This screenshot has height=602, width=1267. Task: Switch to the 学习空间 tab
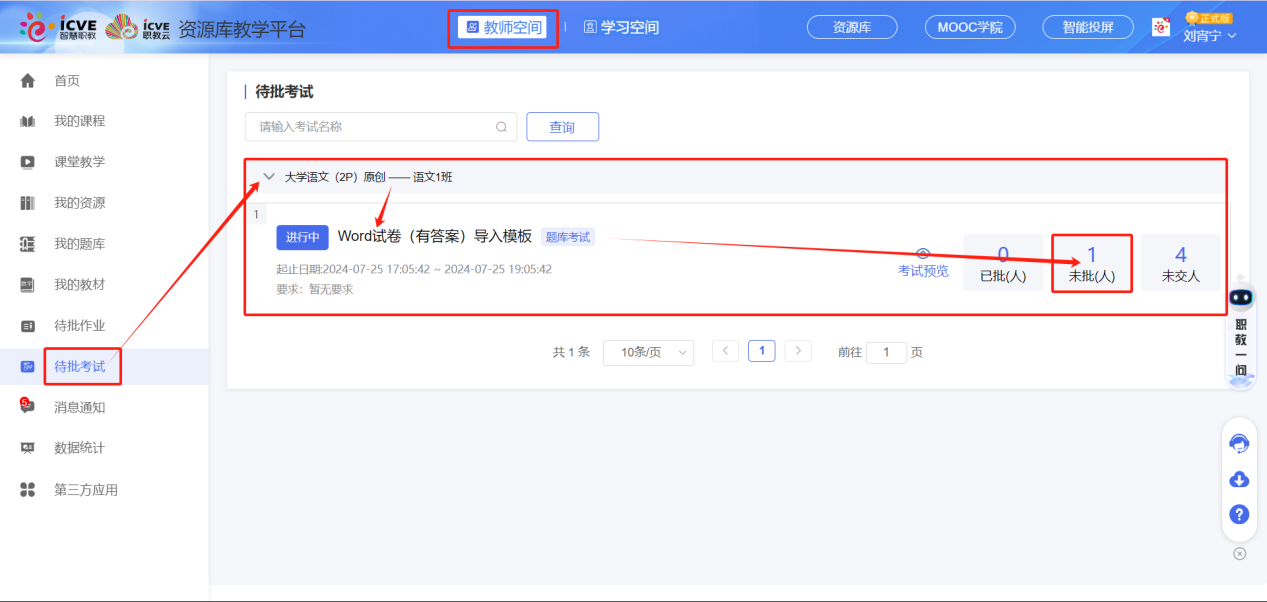[621, 28]
